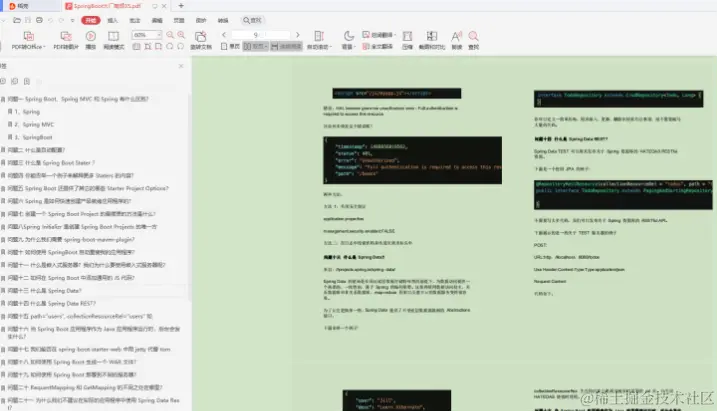Start slideshow with 播放 button

(90, 40)
